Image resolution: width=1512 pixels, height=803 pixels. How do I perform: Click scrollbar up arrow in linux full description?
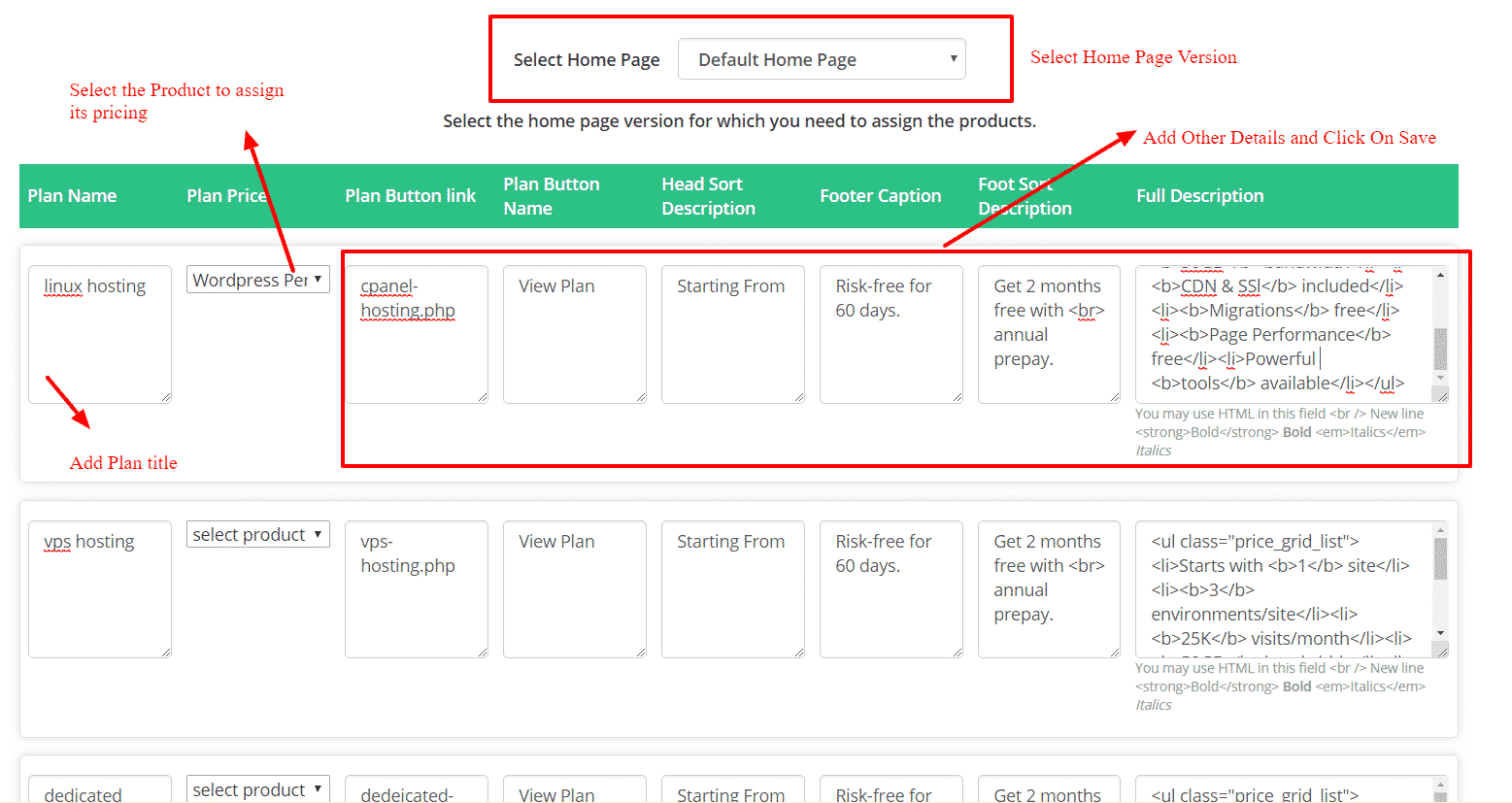1440,275
